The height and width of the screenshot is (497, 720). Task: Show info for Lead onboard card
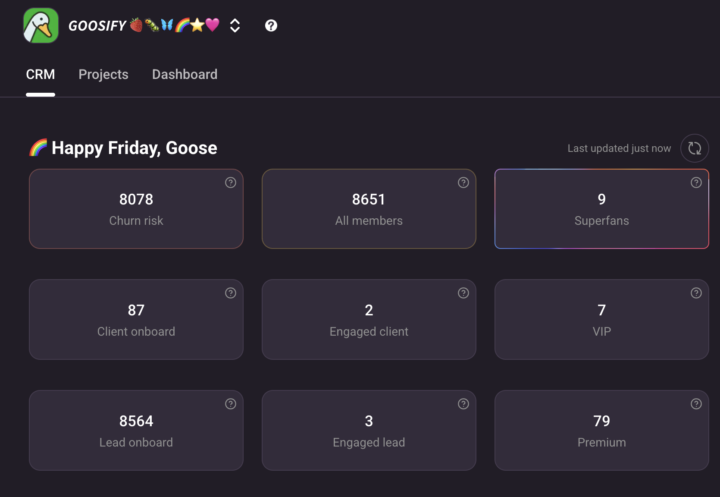[x=230, y=404]
